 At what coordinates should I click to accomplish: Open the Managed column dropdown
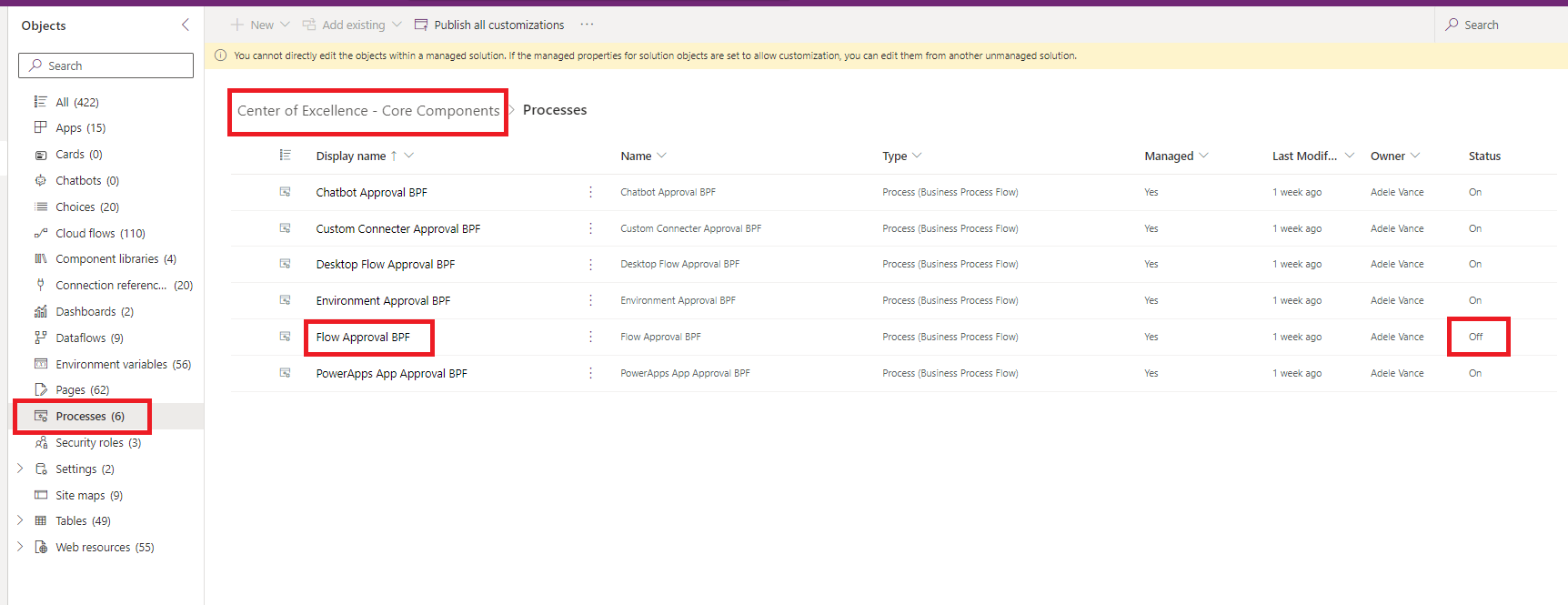(x=1204, y=156)
